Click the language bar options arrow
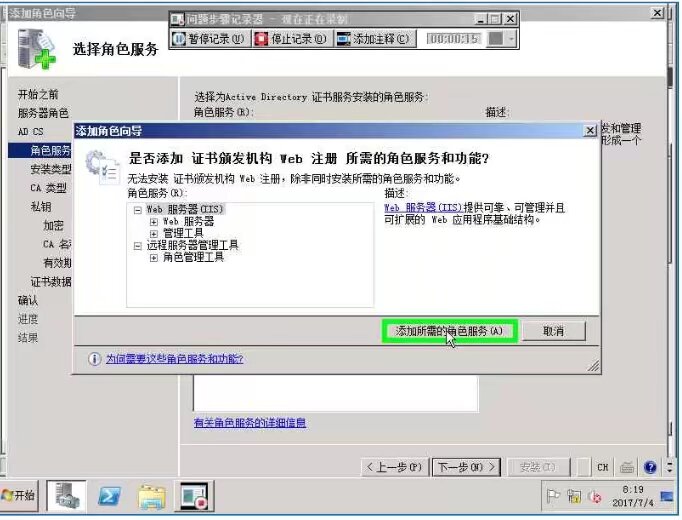 [x=670, y=467]
